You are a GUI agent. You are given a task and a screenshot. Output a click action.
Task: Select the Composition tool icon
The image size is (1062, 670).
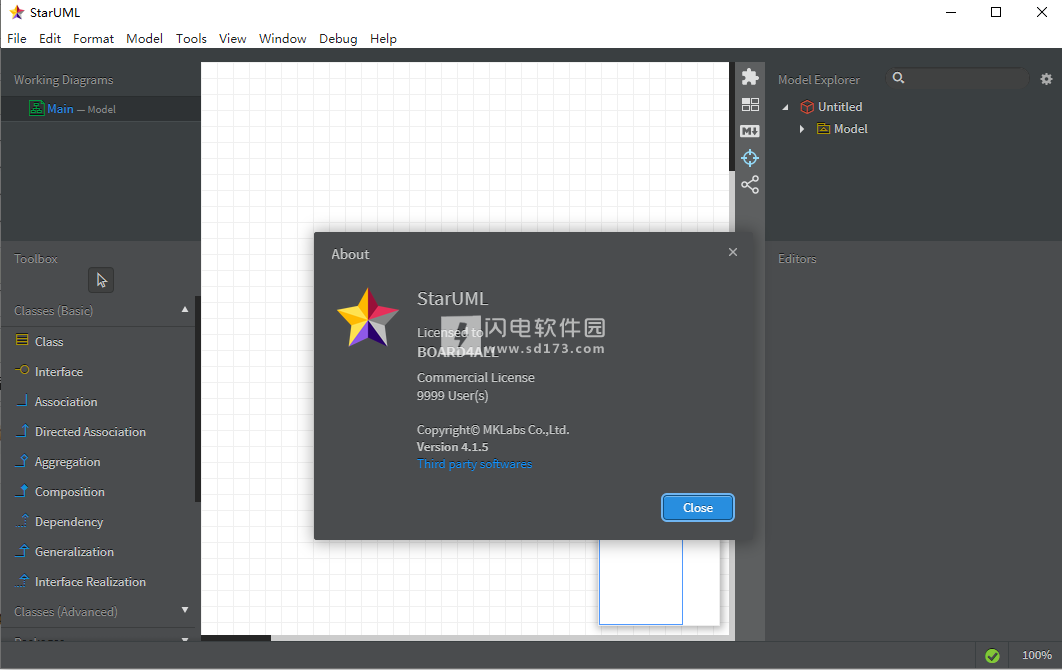[22, 490]
